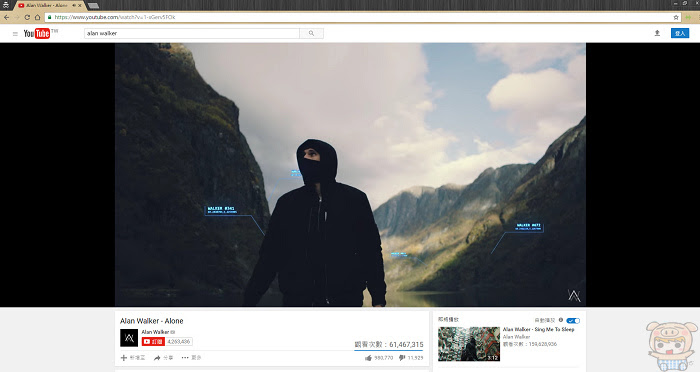Select the Alan Walker - Alone browser tab
Screen dimensions: 700x372
(50, 5)
